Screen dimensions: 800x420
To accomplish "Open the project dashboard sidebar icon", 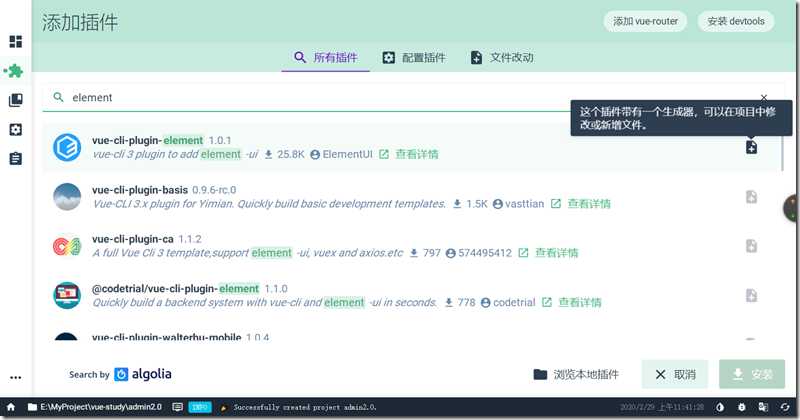I will [16, 41].
